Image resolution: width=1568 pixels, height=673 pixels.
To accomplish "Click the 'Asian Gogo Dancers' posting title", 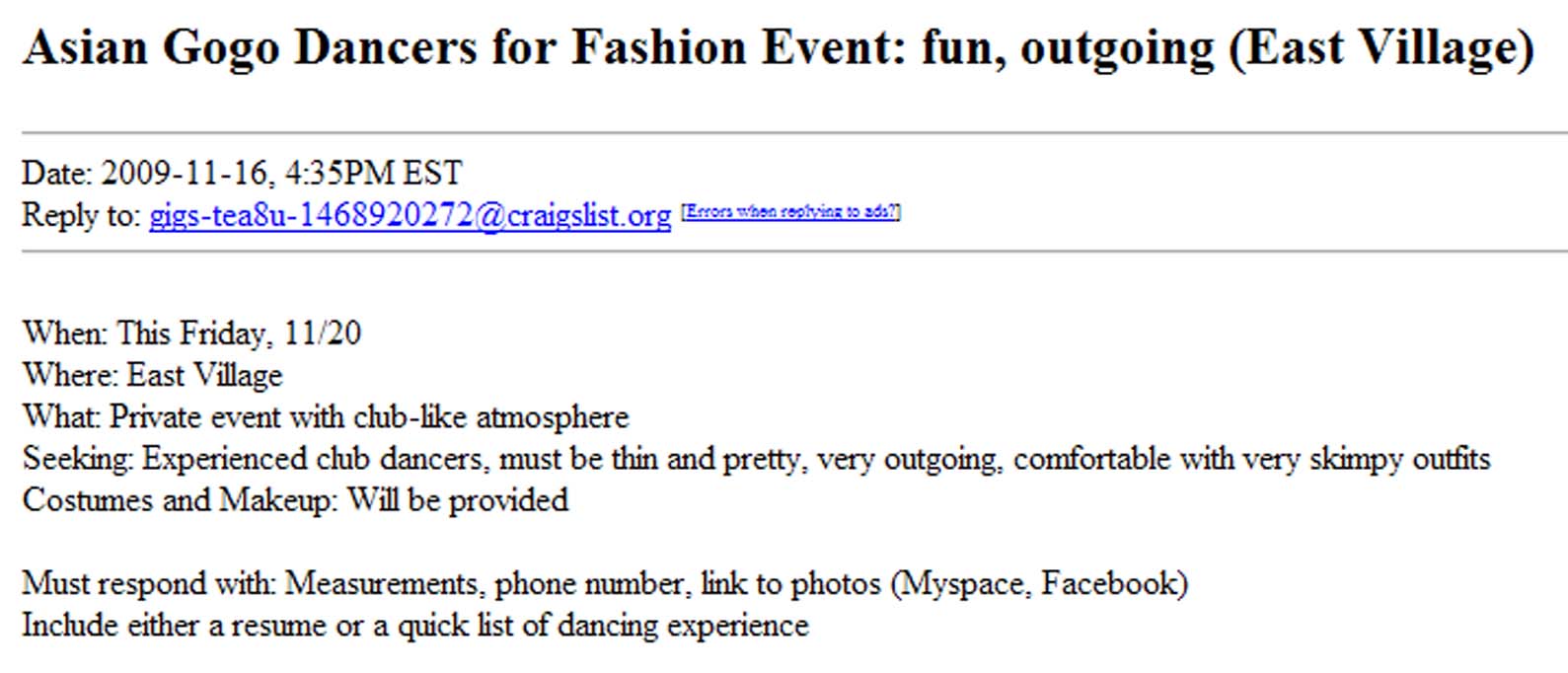I will point(250,47).
